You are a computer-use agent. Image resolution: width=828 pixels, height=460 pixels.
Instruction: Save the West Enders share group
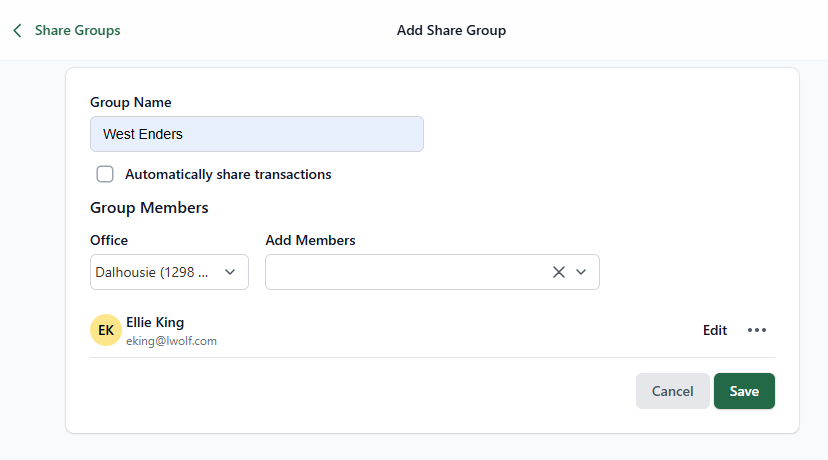coord(744,391)
